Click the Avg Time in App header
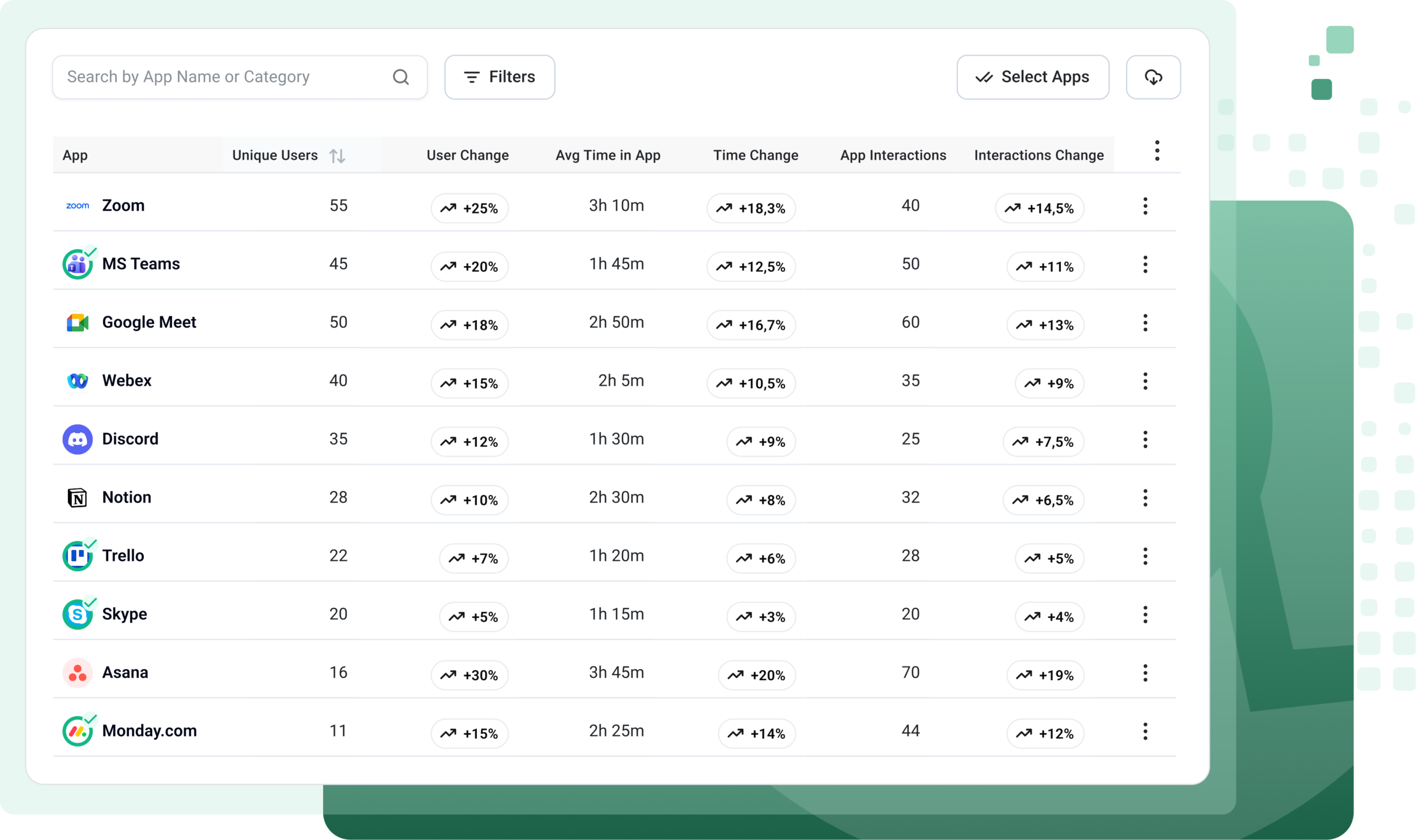 click(608, 155)
